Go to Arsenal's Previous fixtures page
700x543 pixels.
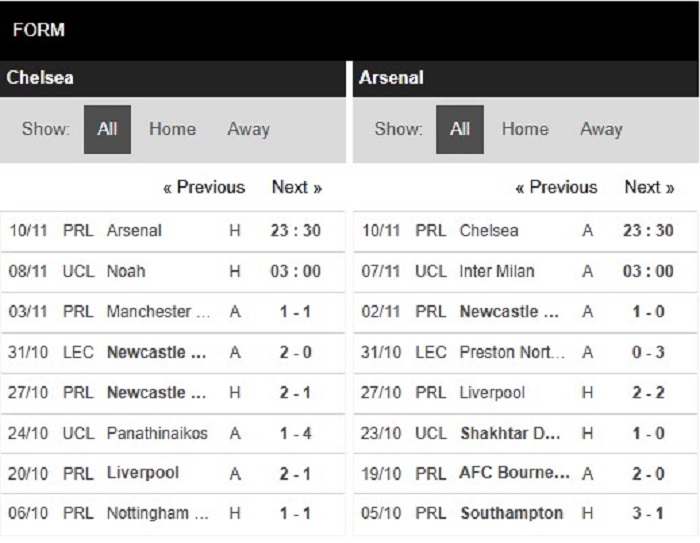[x=556, y=187]
